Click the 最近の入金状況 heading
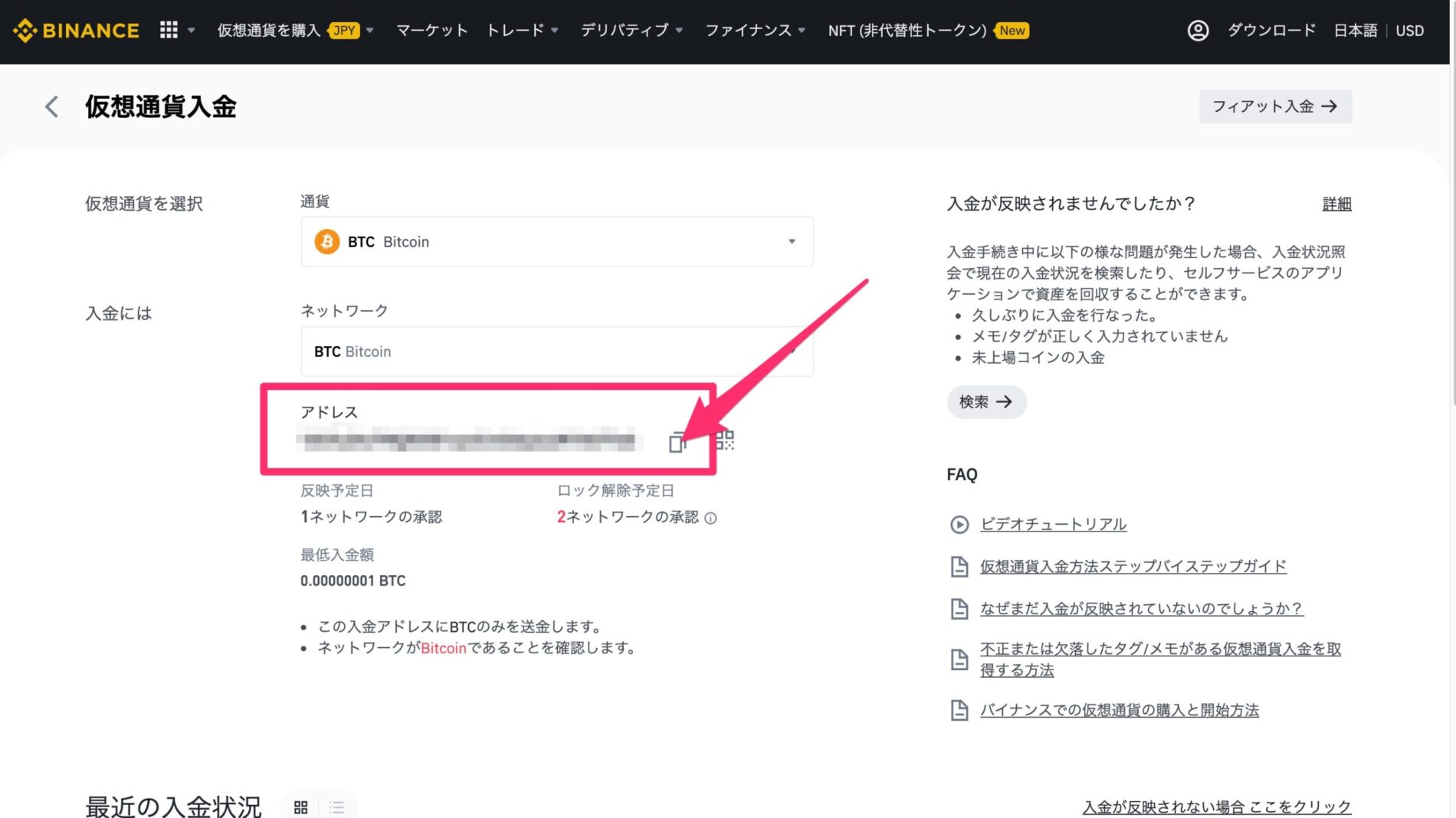 tap(174, 807)
